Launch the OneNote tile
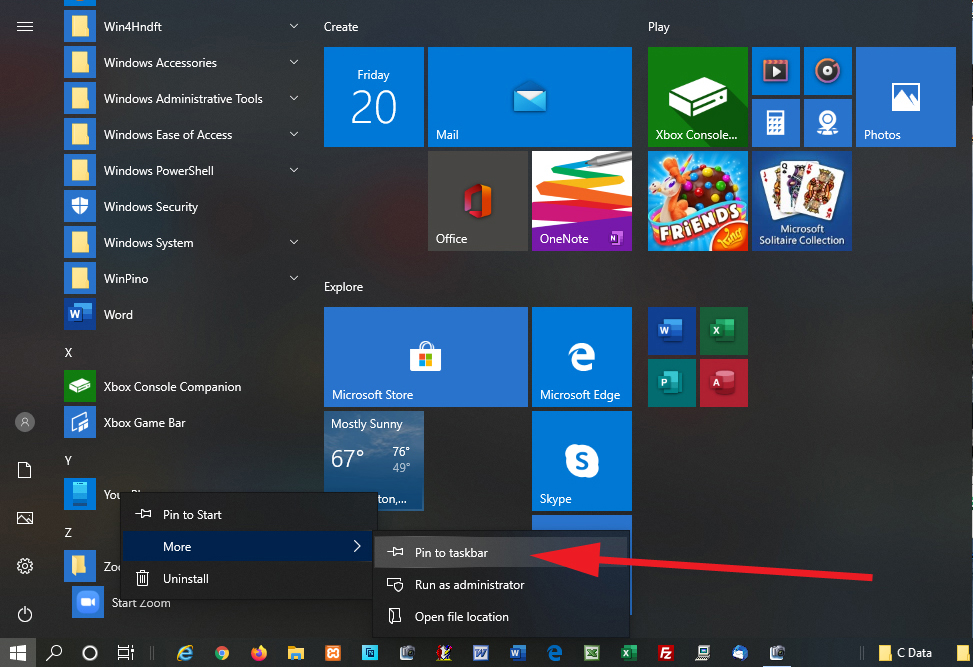 coord(581,201)
